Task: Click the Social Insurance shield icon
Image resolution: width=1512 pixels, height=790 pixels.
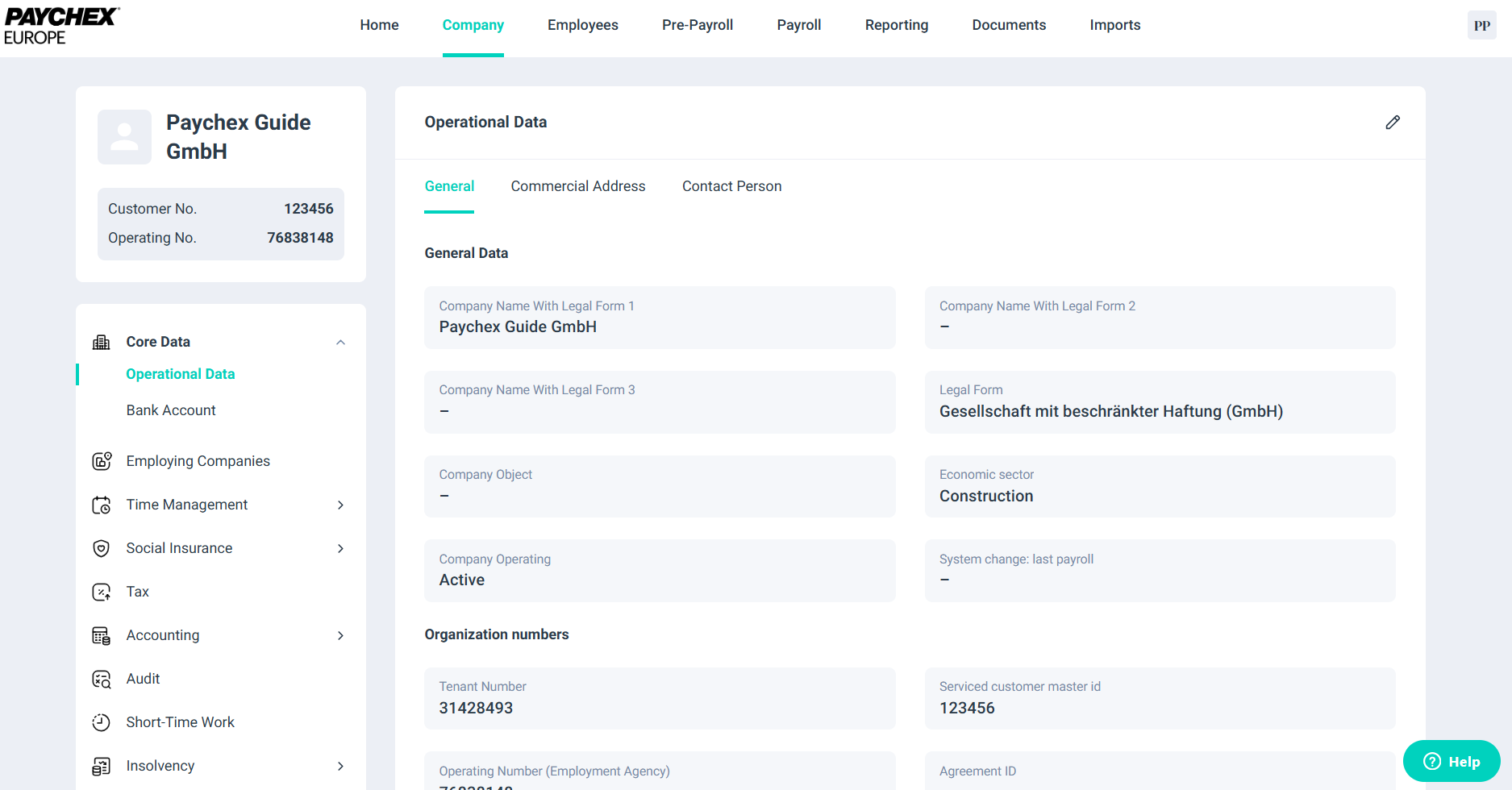Action: 102,549
